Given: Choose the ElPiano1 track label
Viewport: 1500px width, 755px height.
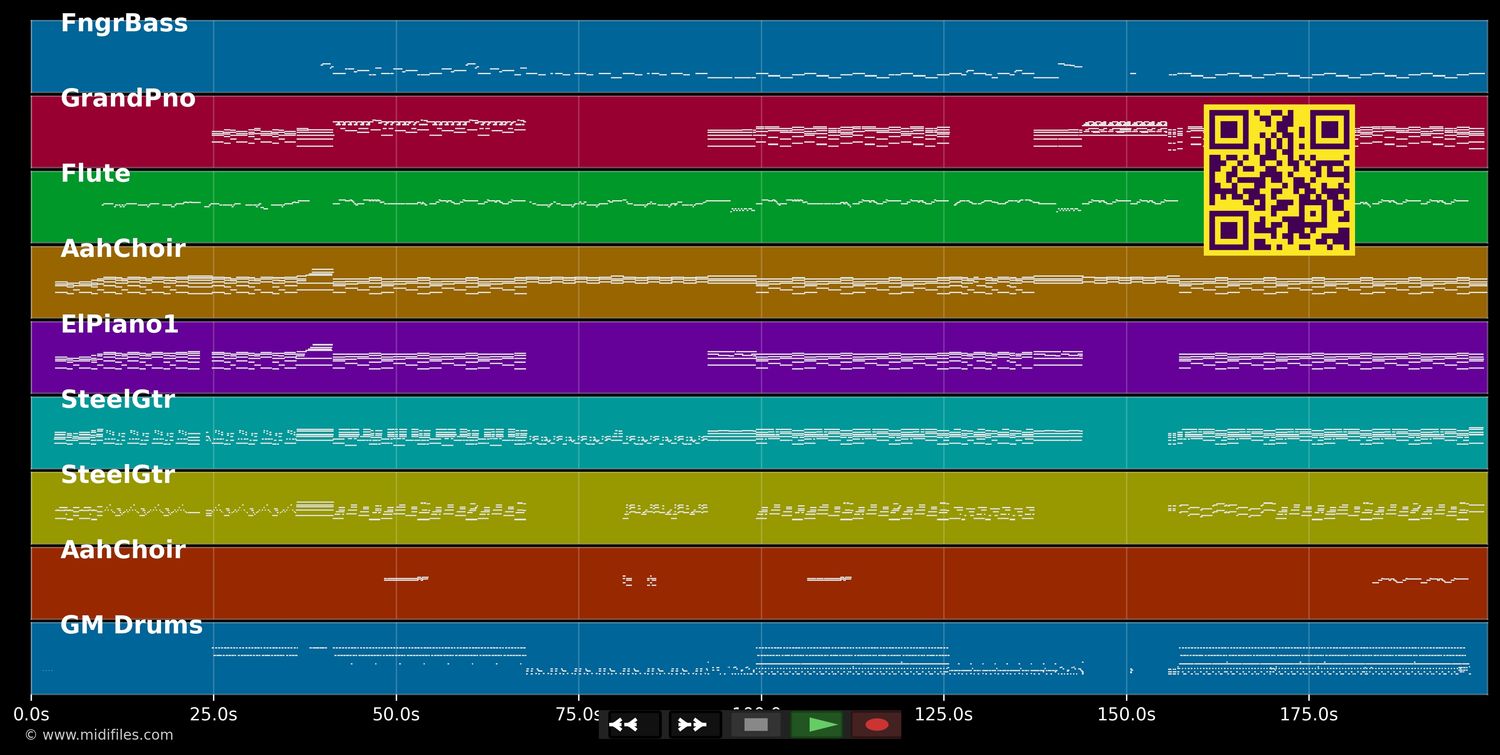Looking at the screenshot, I should tap(119, 325).
